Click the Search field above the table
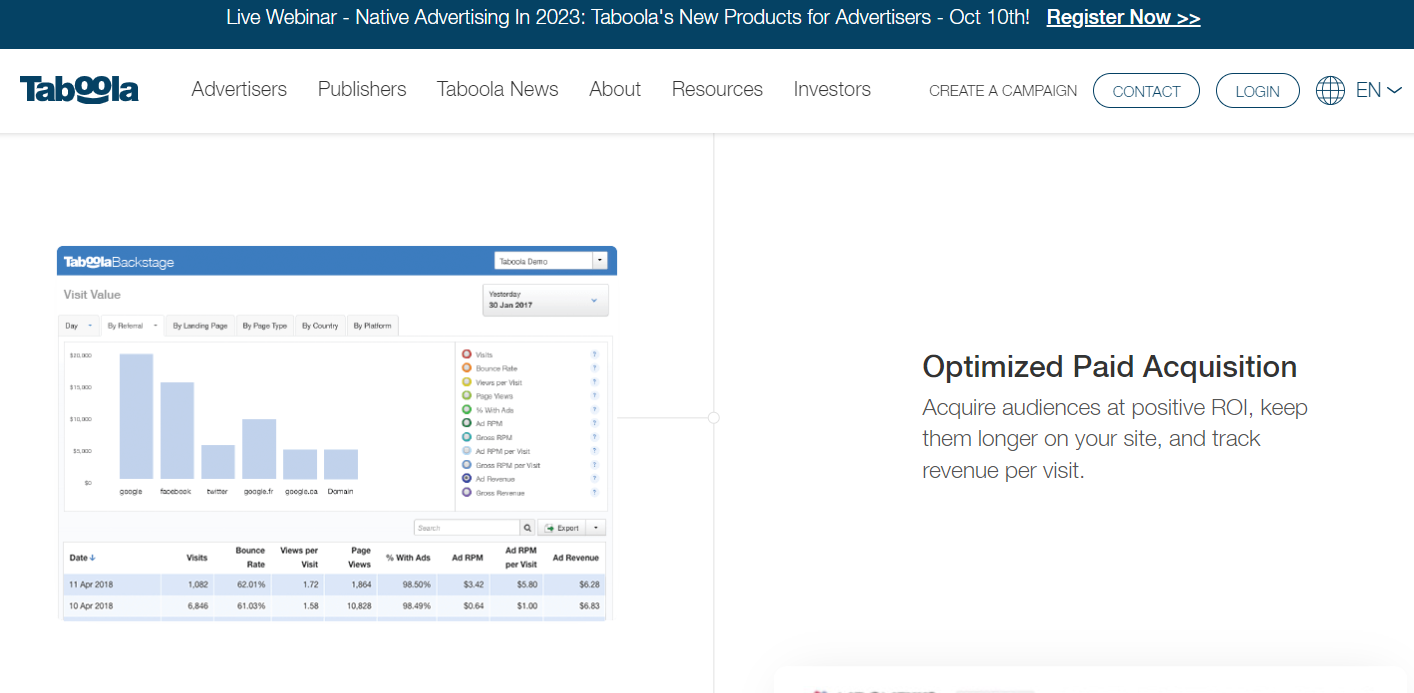The image size is (1414, 693). coord(466,528)
